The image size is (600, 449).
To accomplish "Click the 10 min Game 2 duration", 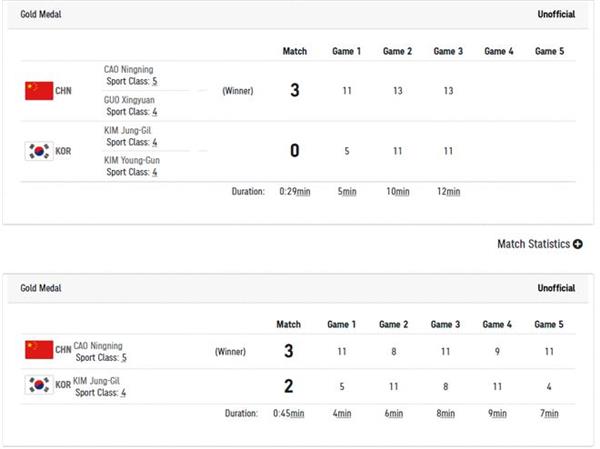I will (397, 191).
